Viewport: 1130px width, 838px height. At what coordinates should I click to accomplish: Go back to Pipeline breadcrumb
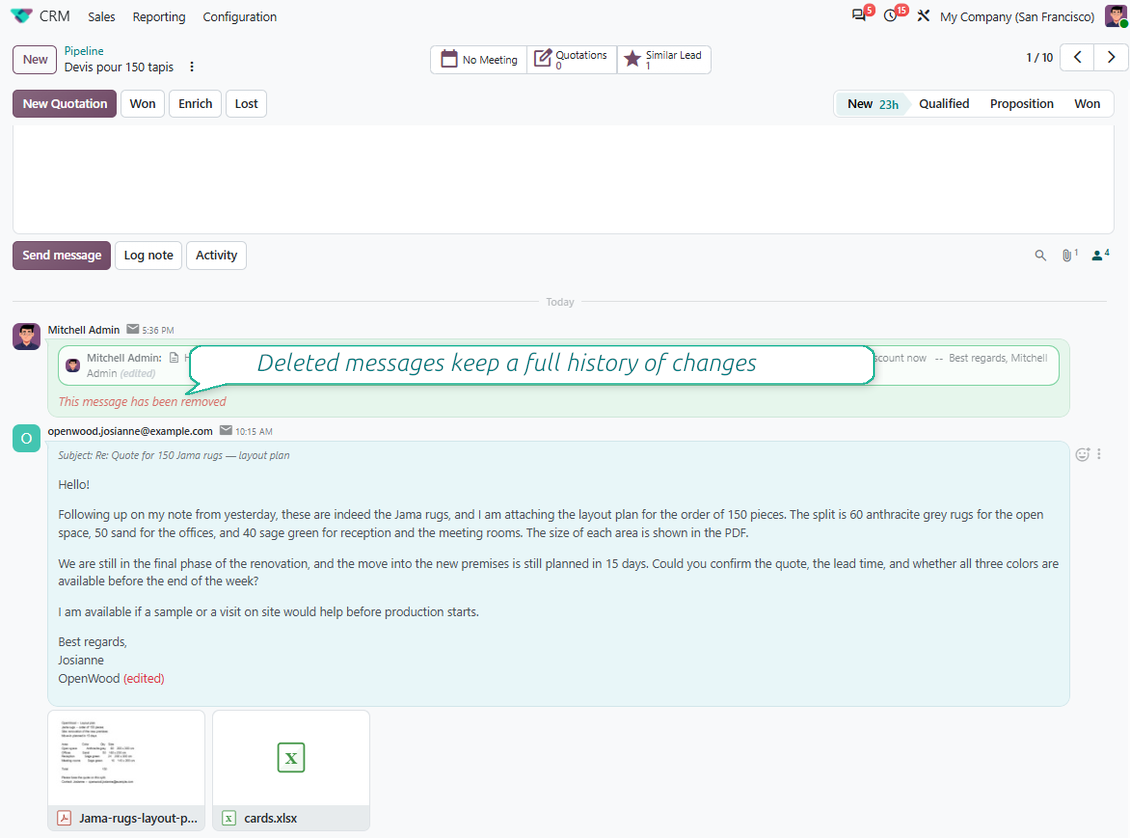click(84, 50)
